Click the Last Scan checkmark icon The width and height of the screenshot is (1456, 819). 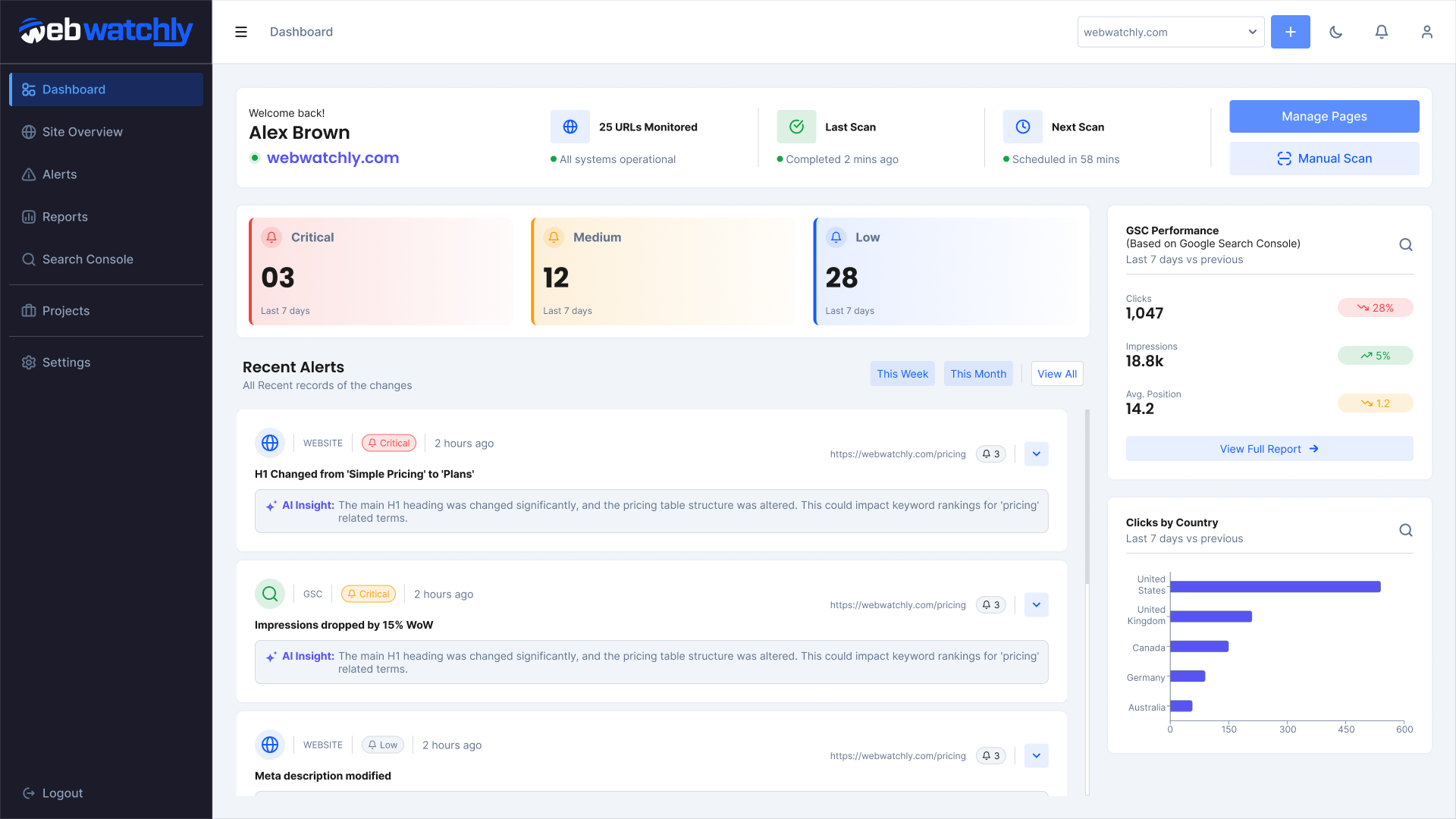[x=796, y=127]
